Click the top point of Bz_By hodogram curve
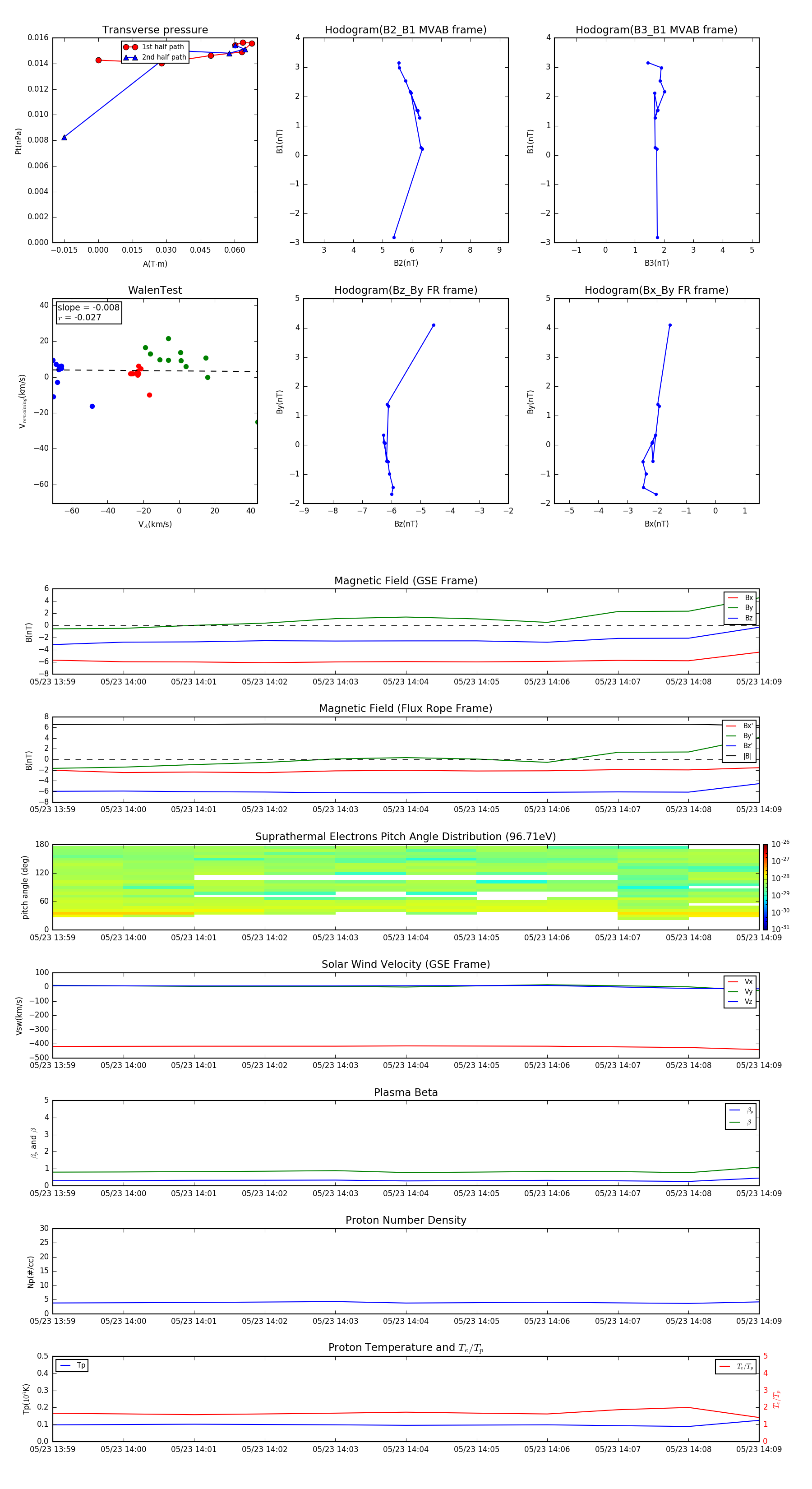 coord(434,325)
